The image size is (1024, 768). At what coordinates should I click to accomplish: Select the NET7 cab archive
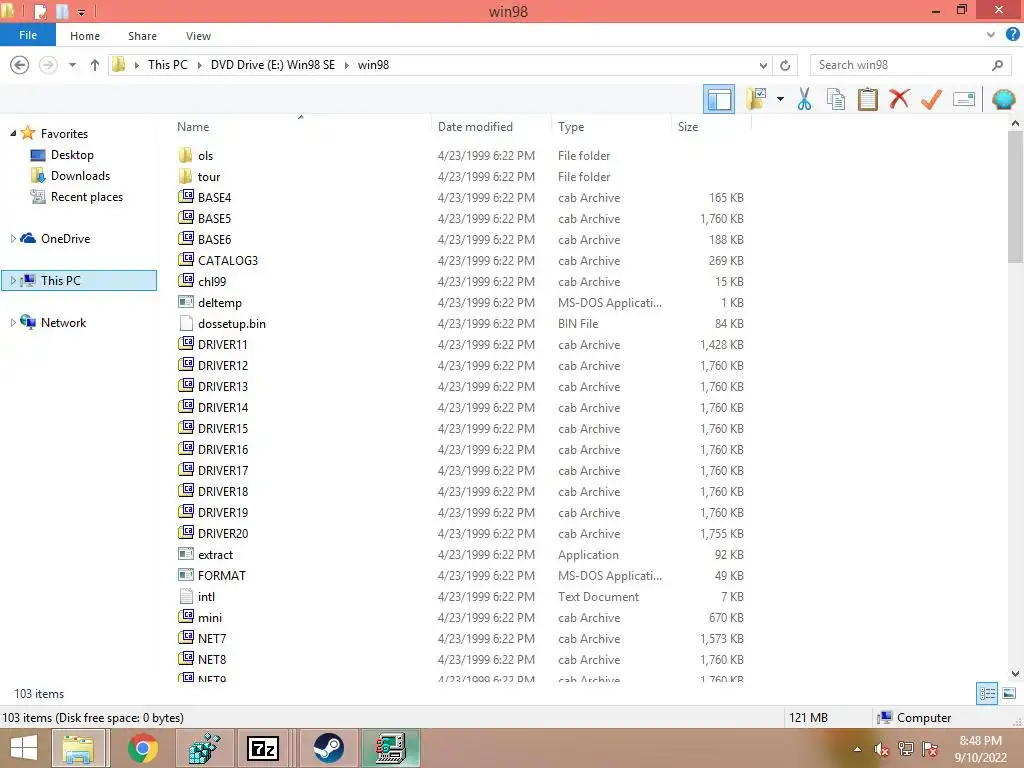[212, 638]
